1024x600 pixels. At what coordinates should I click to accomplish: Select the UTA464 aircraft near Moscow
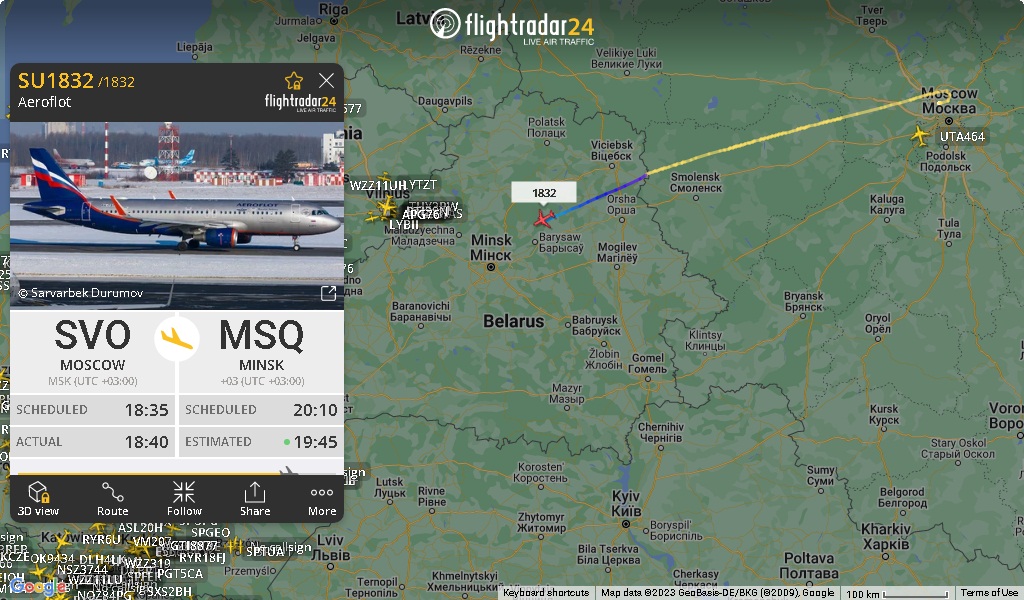point(920,136)
